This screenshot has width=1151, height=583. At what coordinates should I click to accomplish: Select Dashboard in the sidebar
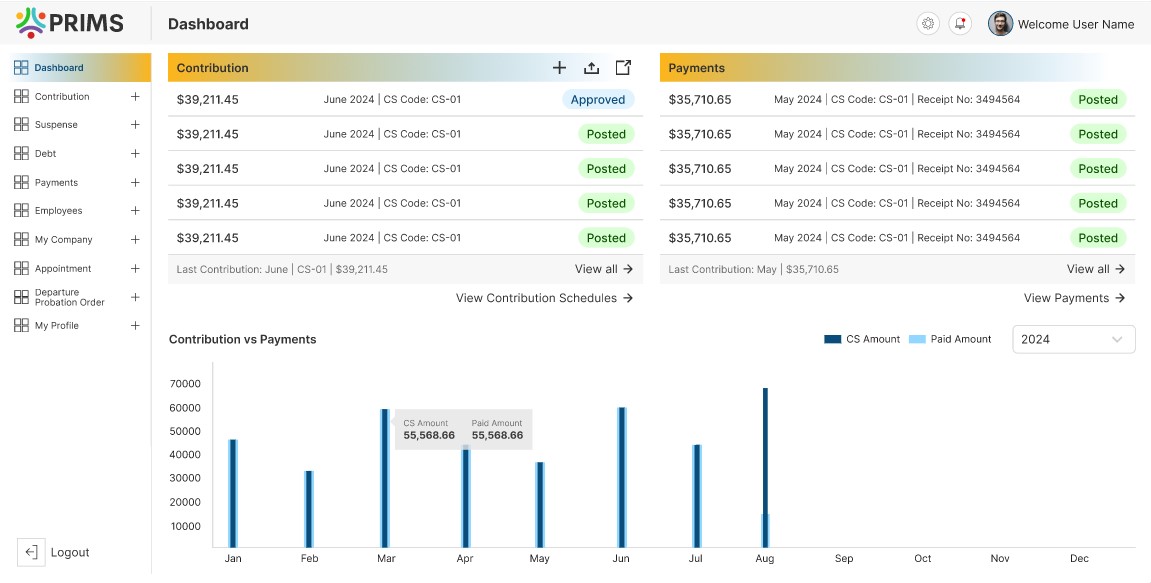[59, 68]
